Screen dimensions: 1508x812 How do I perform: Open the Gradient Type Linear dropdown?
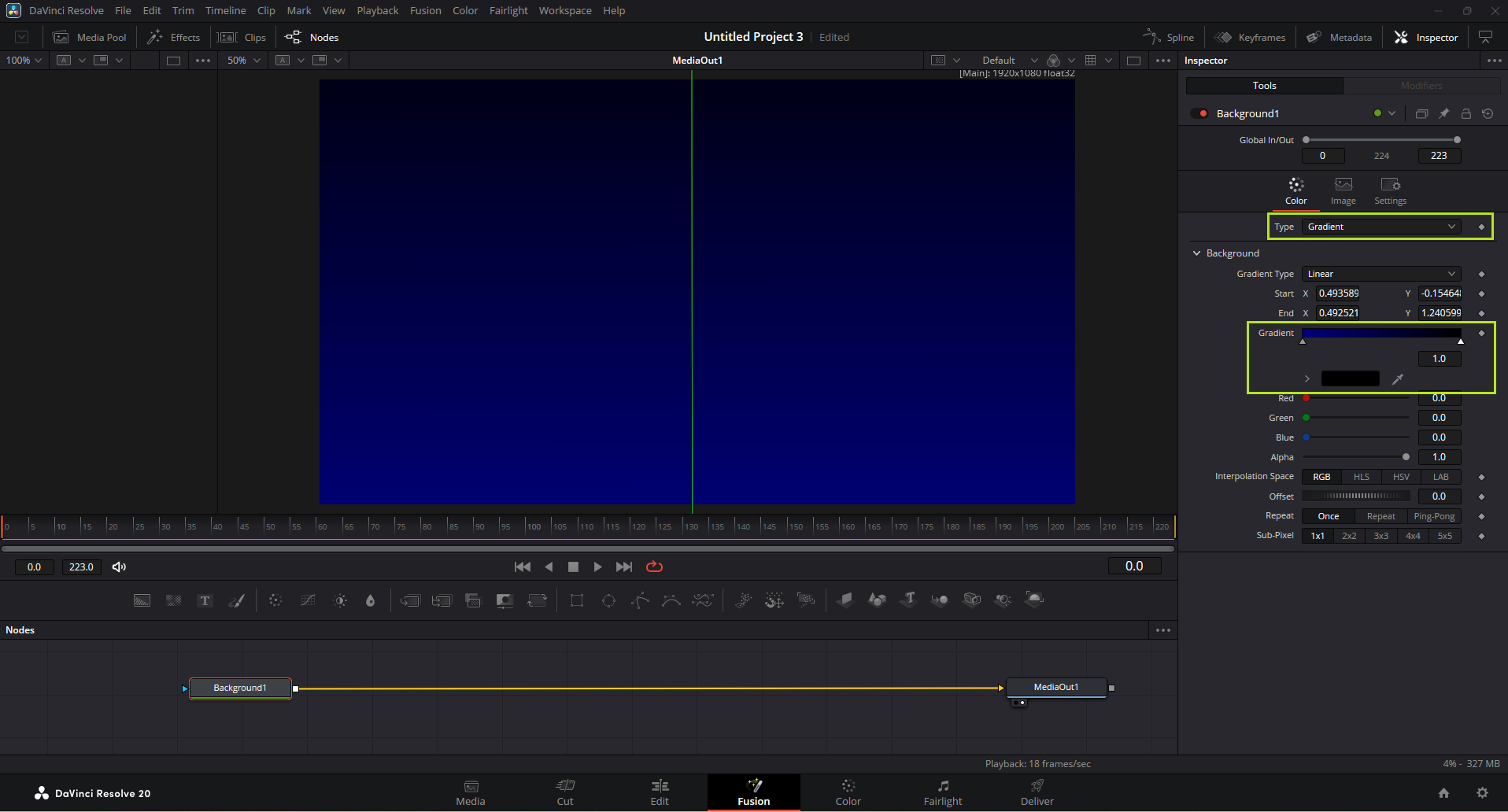[1380, 274]
